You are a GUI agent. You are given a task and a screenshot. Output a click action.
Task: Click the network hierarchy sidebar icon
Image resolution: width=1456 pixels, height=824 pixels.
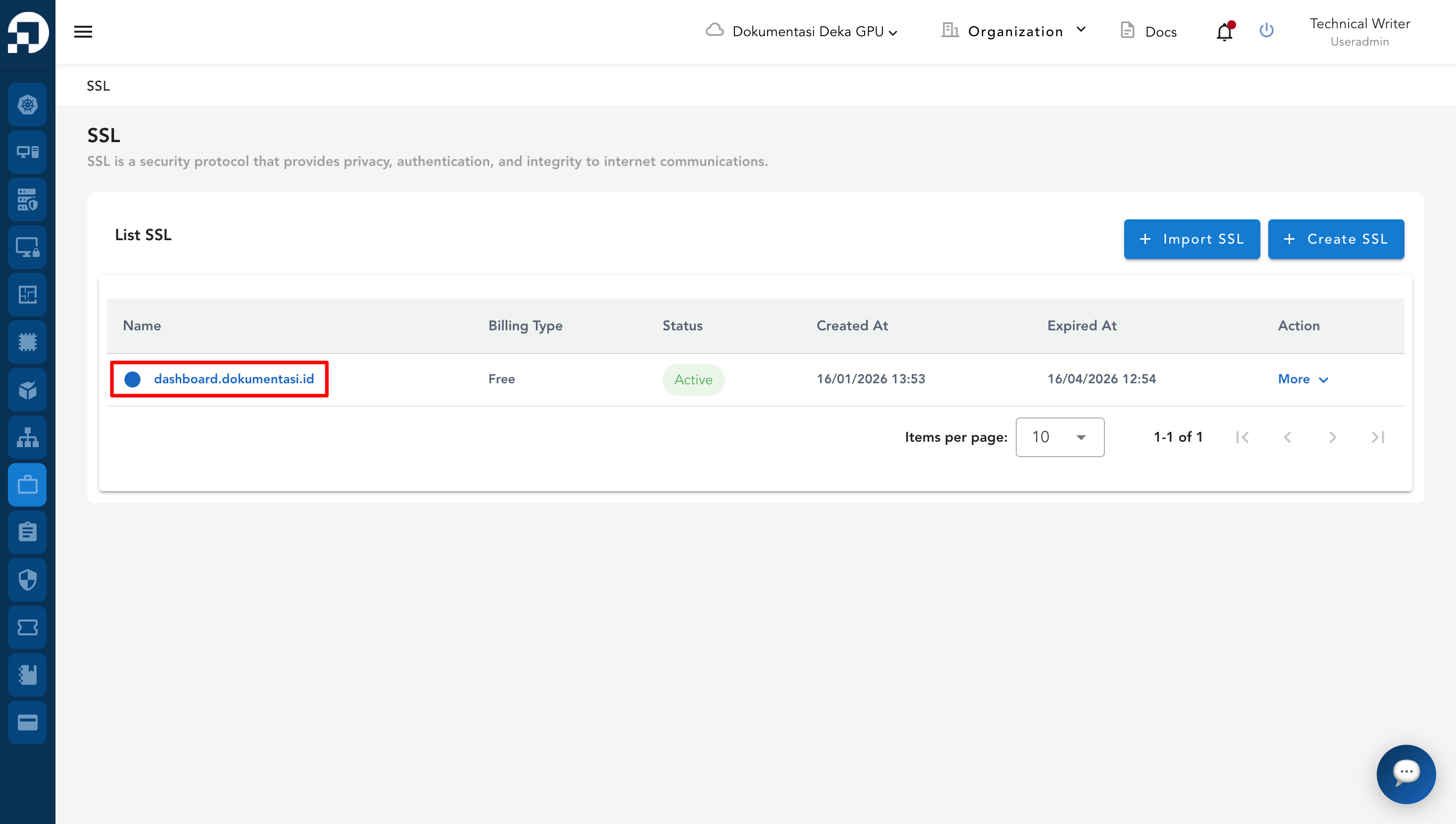click(27, 437)
